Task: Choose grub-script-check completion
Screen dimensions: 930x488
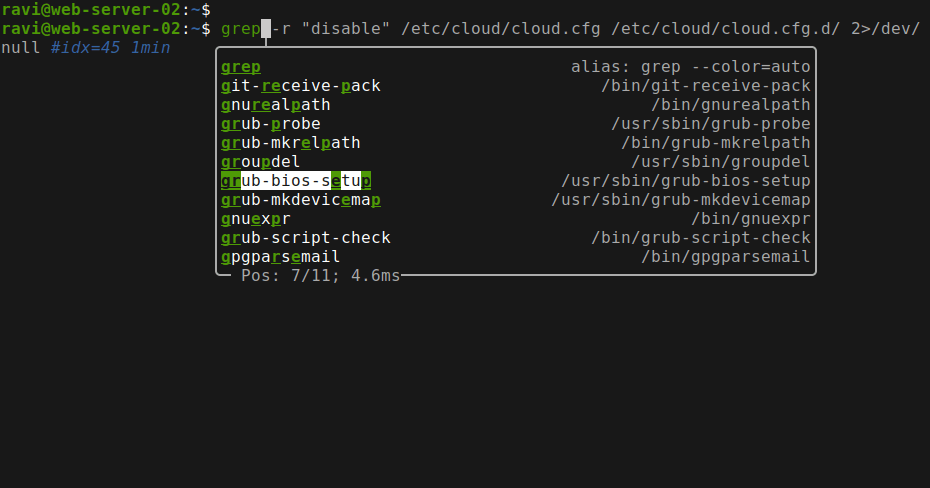Action: [x=515, y=238]
